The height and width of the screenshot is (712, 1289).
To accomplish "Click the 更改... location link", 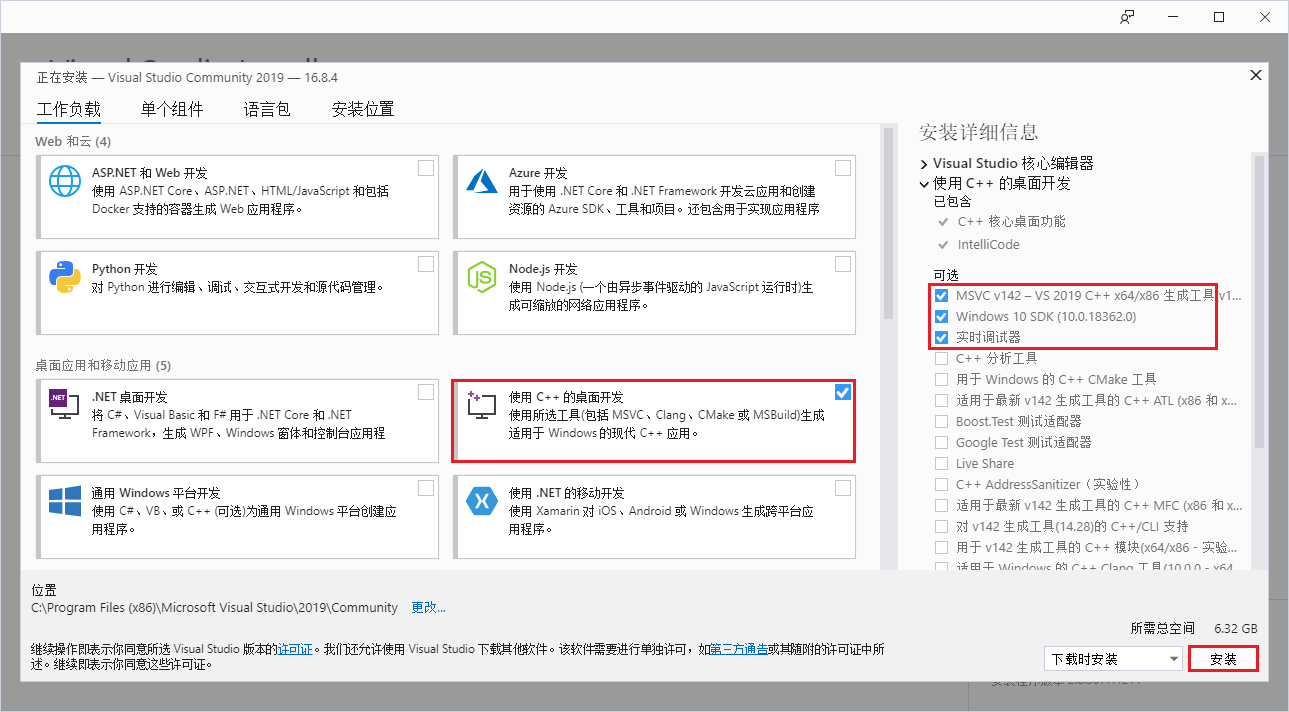I will coord(428,607).
